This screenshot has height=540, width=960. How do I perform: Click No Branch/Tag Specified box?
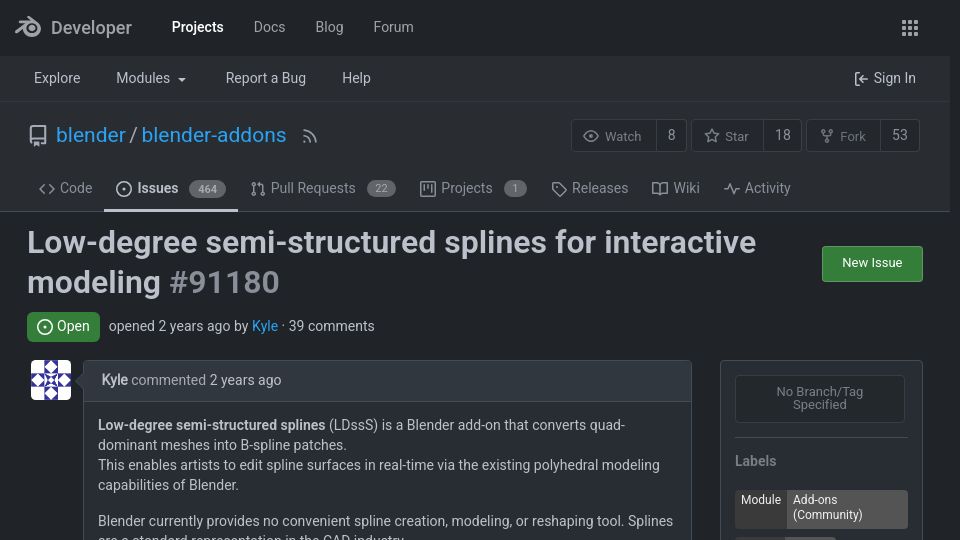[x=819, y=399]
